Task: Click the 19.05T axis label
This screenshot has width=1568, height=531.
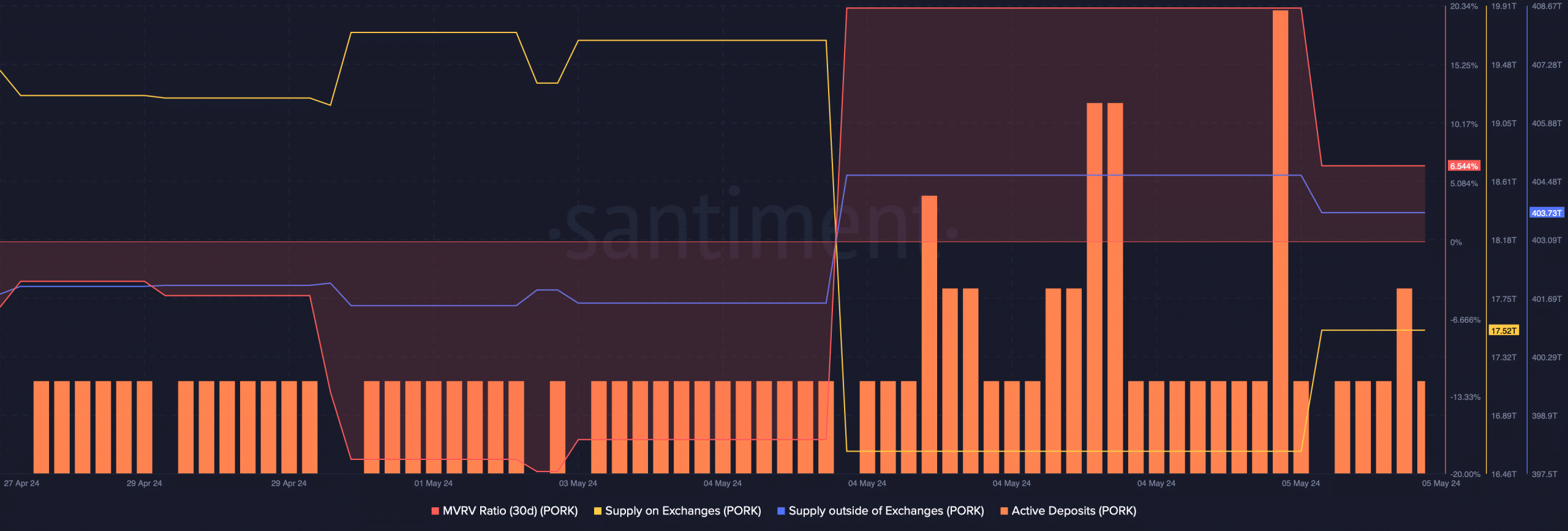Action: (x=1504, y=123)
